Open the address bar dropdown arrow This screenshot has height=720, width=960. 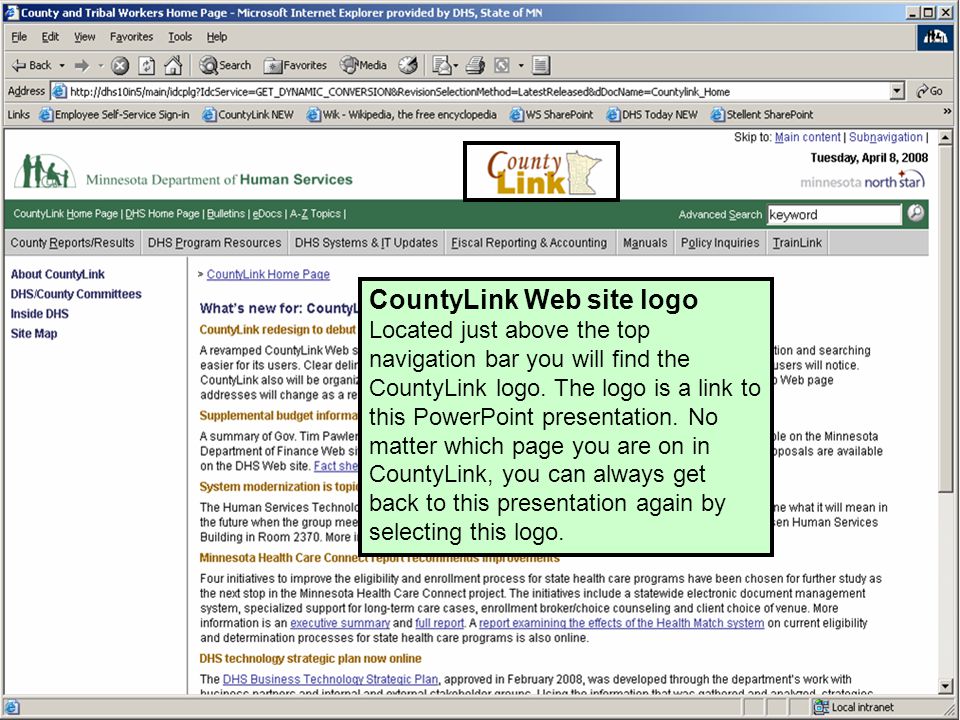coord(897,91)
